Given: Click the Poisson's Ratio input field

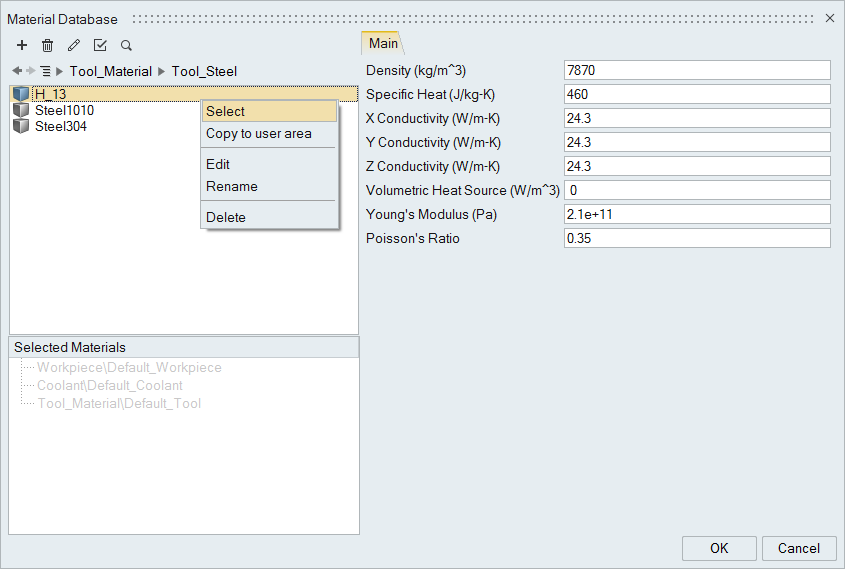Looking at the screenshot, I should coord(697,238).
